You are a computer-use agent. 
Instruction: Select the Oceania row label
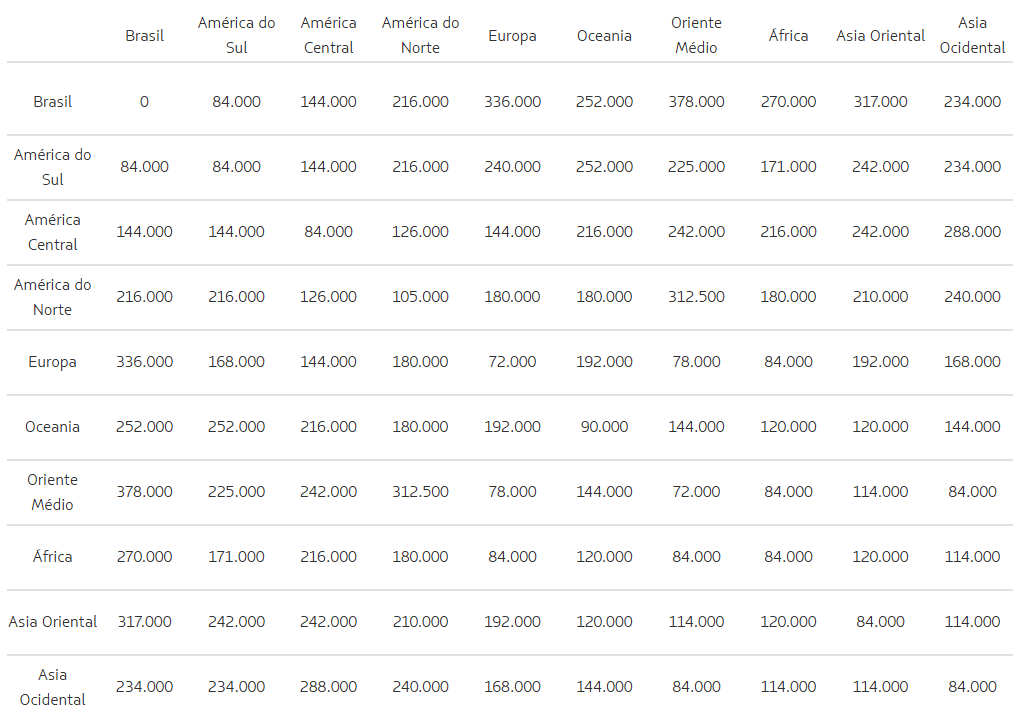coord(52,427)
